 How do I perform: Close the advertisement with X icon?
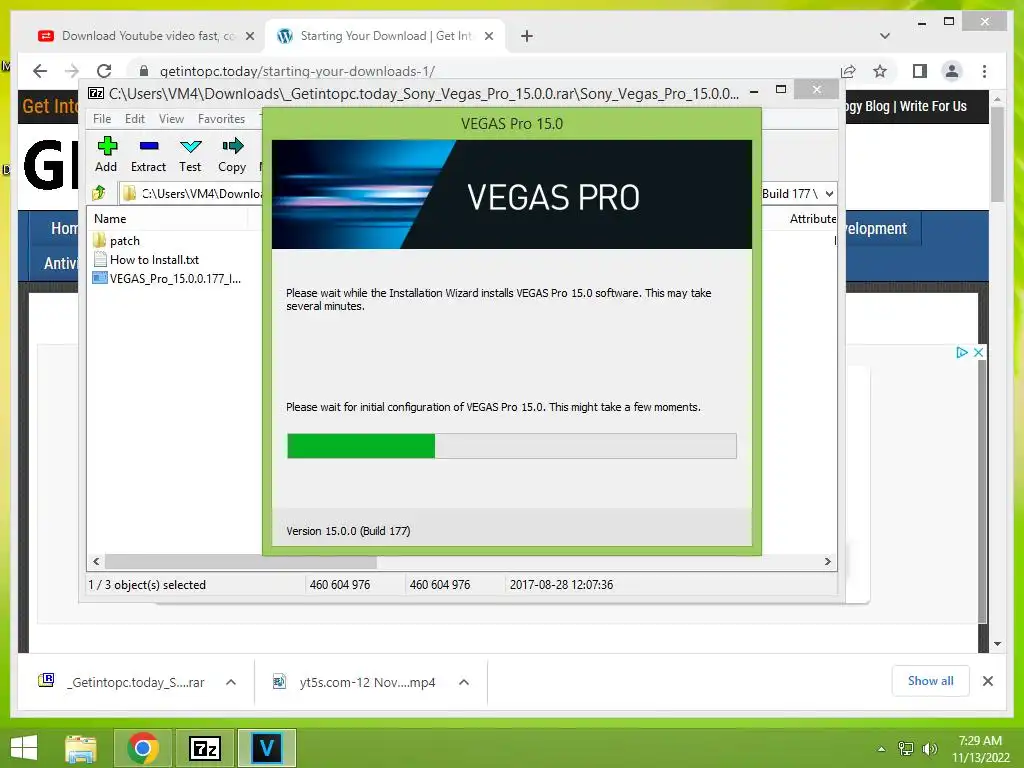click(x=978, y=353)
